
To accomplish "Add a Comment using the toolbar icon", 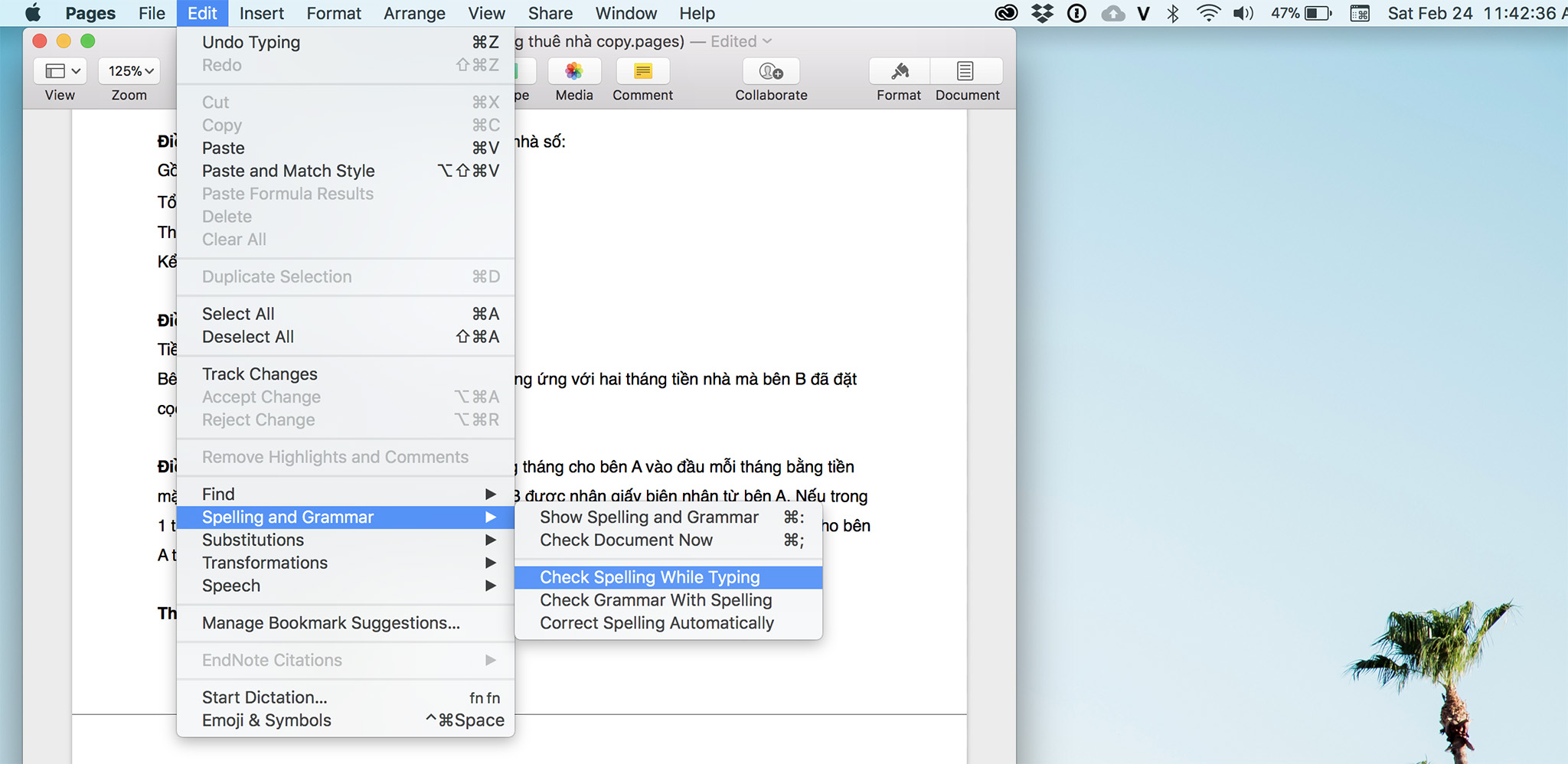I will coord(642,72).
